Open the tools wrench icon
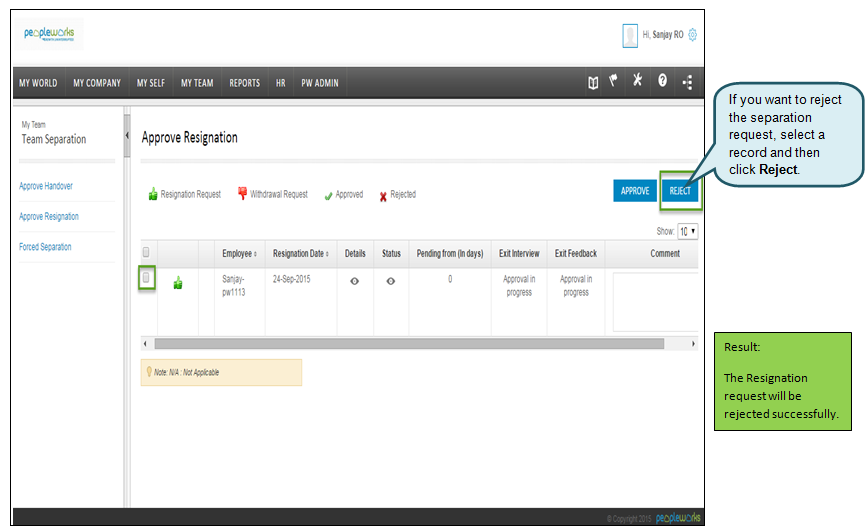 [x=637, y=82]
